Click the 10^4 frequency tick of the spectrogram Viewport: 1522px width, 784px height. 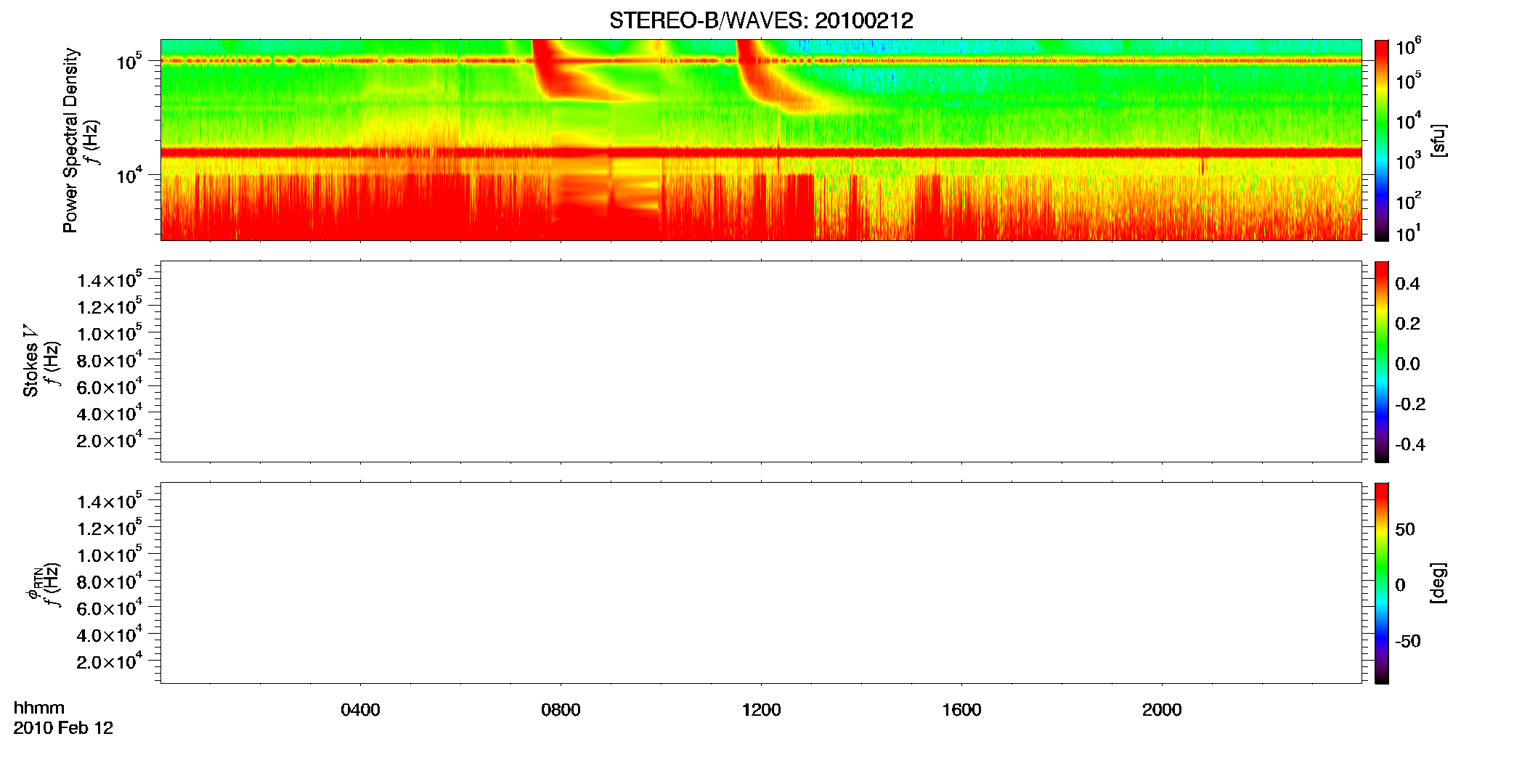[128, 175]
